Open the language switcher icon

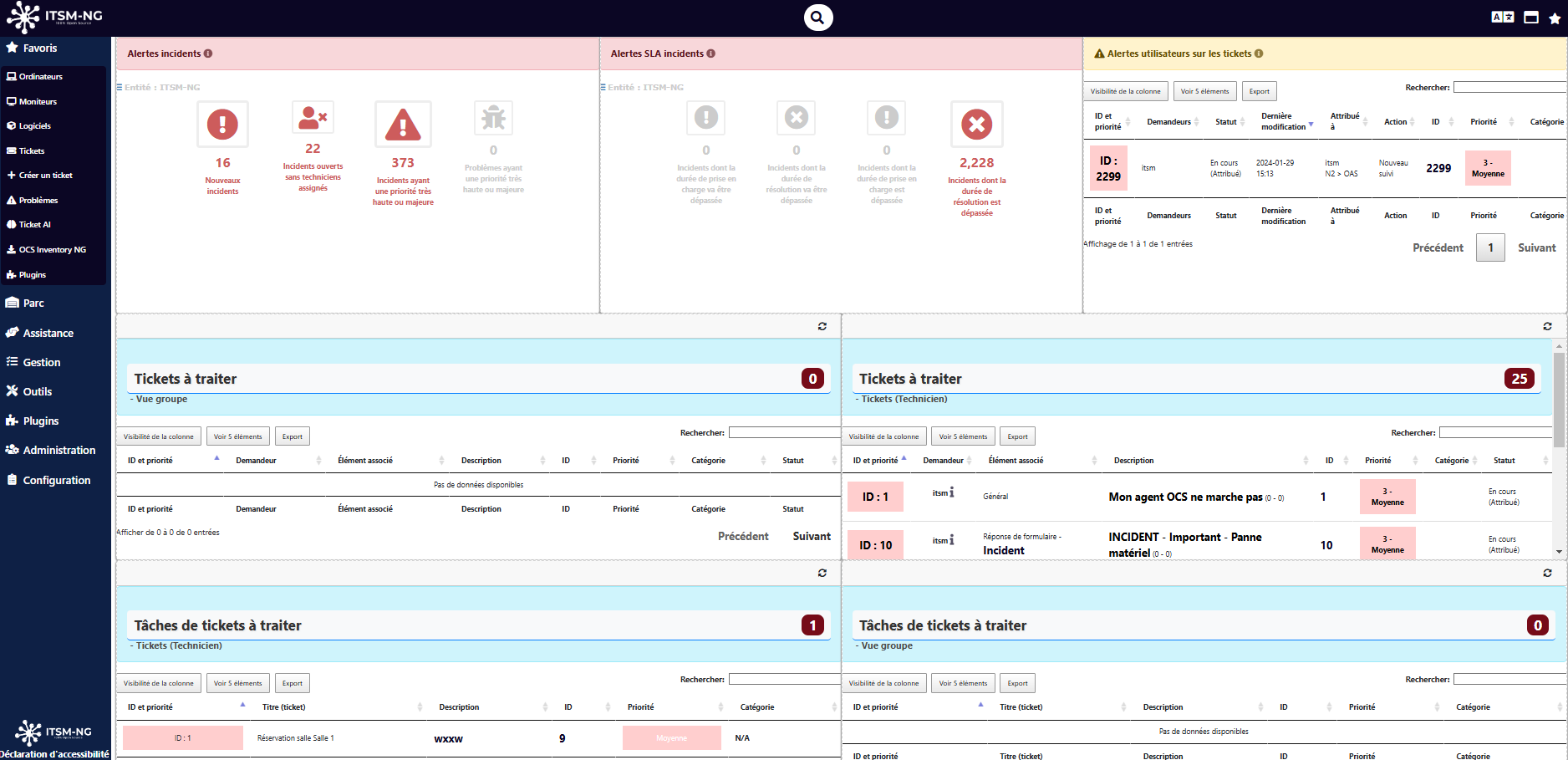pos(1502,17)
